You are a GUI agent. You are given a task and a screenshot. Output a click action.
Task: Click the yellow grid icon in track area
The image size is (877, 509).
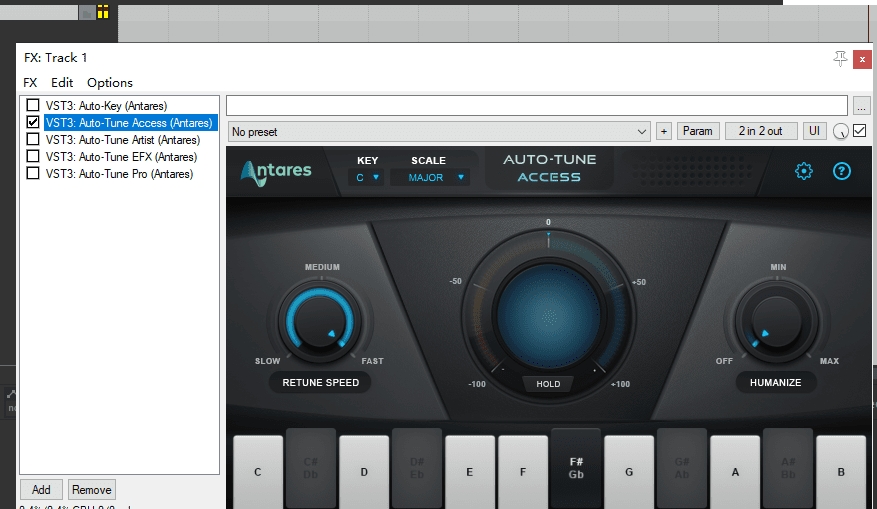pos(103,11)
